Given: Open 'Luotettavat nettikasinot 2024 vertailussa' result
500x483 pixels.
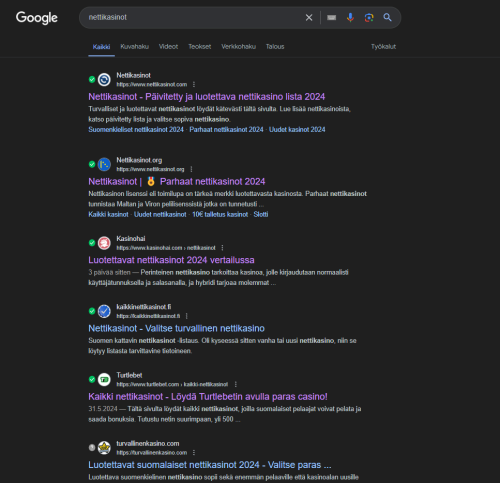Looking at the screenshot, I should pos(171,260).
